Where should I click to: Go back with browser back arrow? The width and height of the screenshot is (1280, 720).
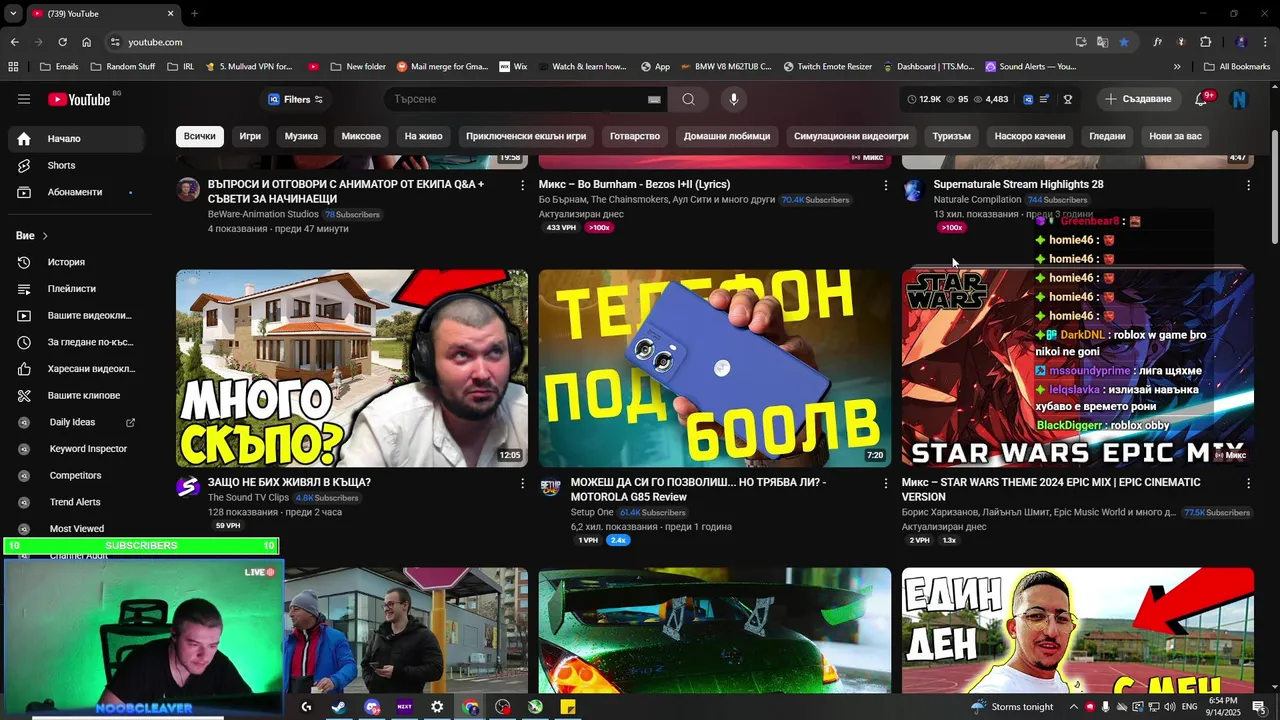(x=14, y=42)
